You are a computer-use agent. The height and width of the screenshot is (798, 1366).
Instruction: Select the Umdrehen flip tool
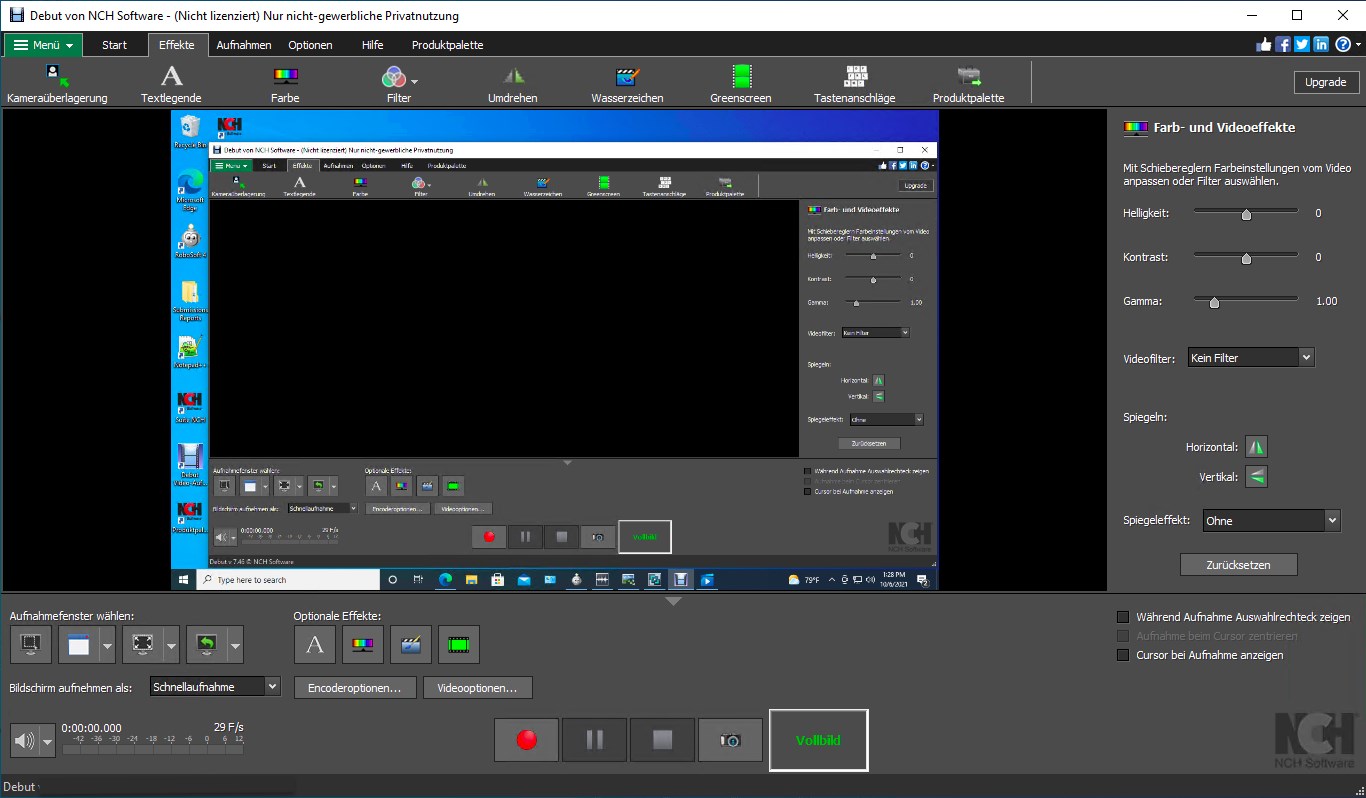pyautogui.click(x=513, y=83)
